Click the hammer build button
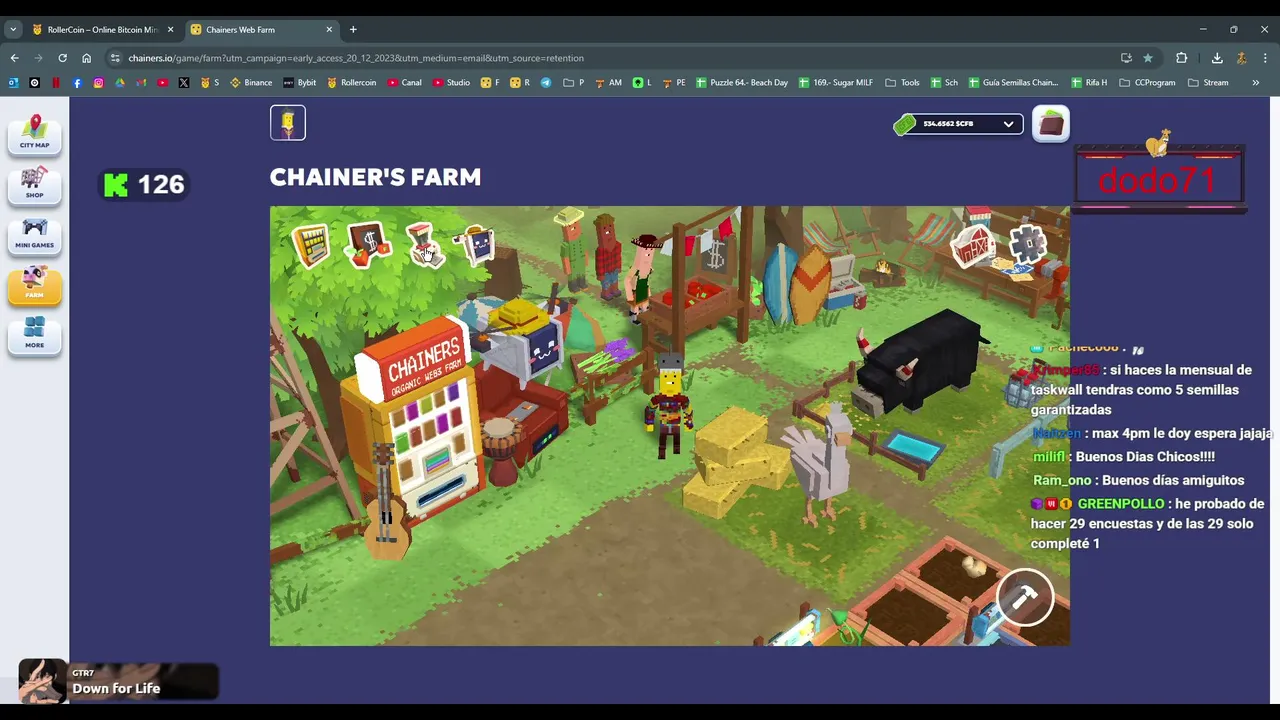 (1025, 598)
